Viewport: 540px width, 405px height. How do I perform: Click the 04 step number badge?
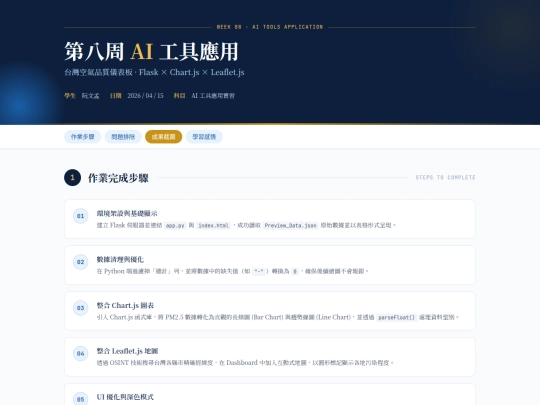pyautogui.click(x=80, y=354)
